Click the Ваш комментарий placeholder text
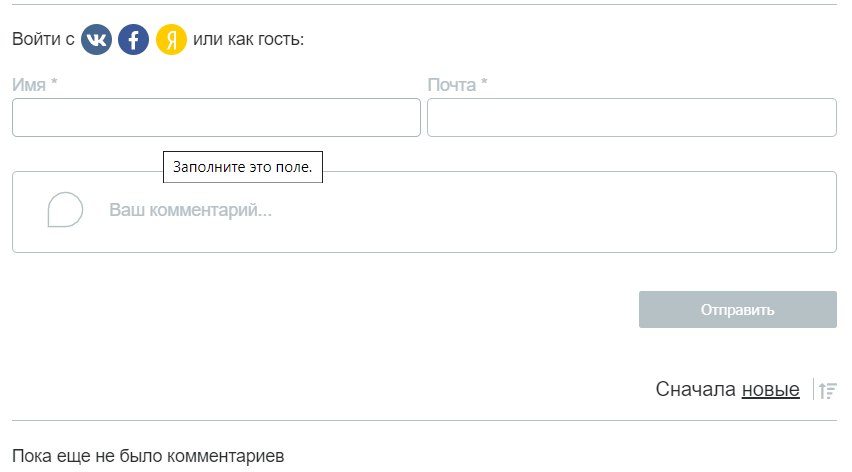852x472 pixels. (x=190, y=211)
